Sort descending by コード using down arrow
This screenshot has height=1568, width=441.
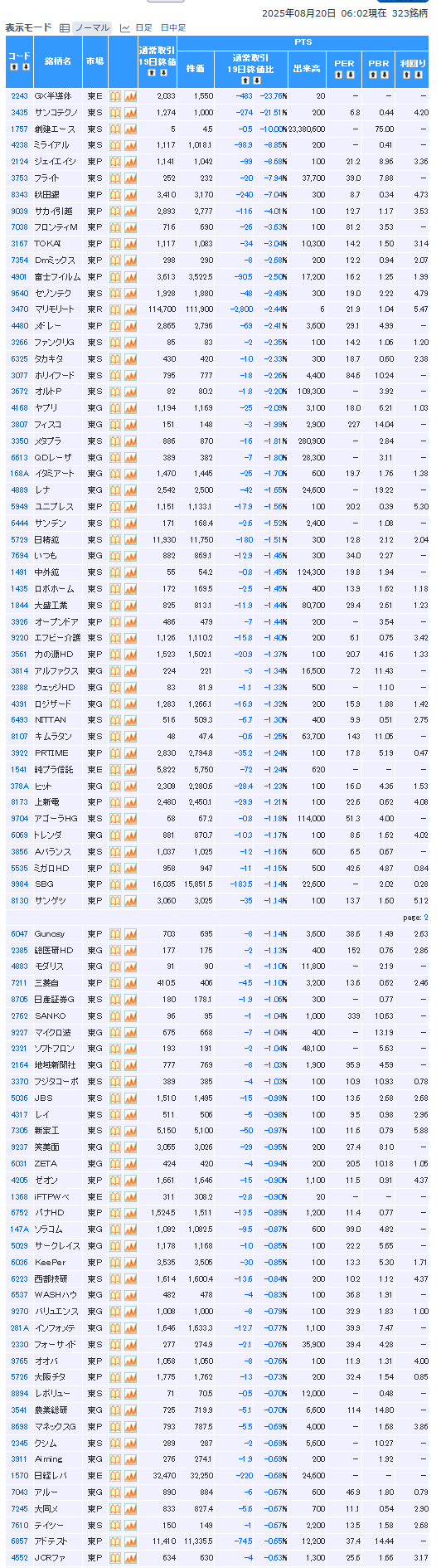click(26, 67)
